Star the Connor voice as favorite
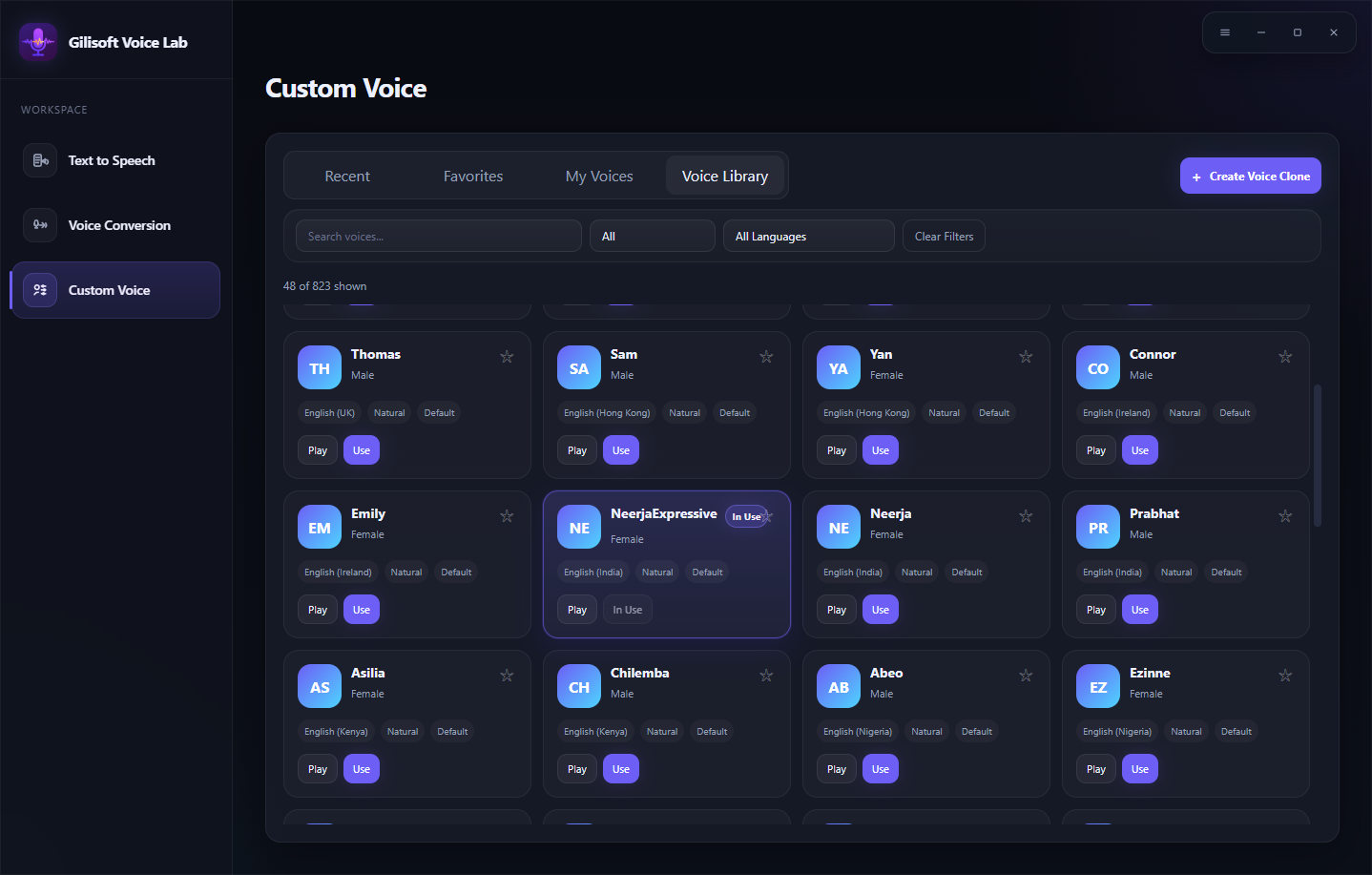Viewport: 1372px width, 875px height. [x=1285, y=357]
